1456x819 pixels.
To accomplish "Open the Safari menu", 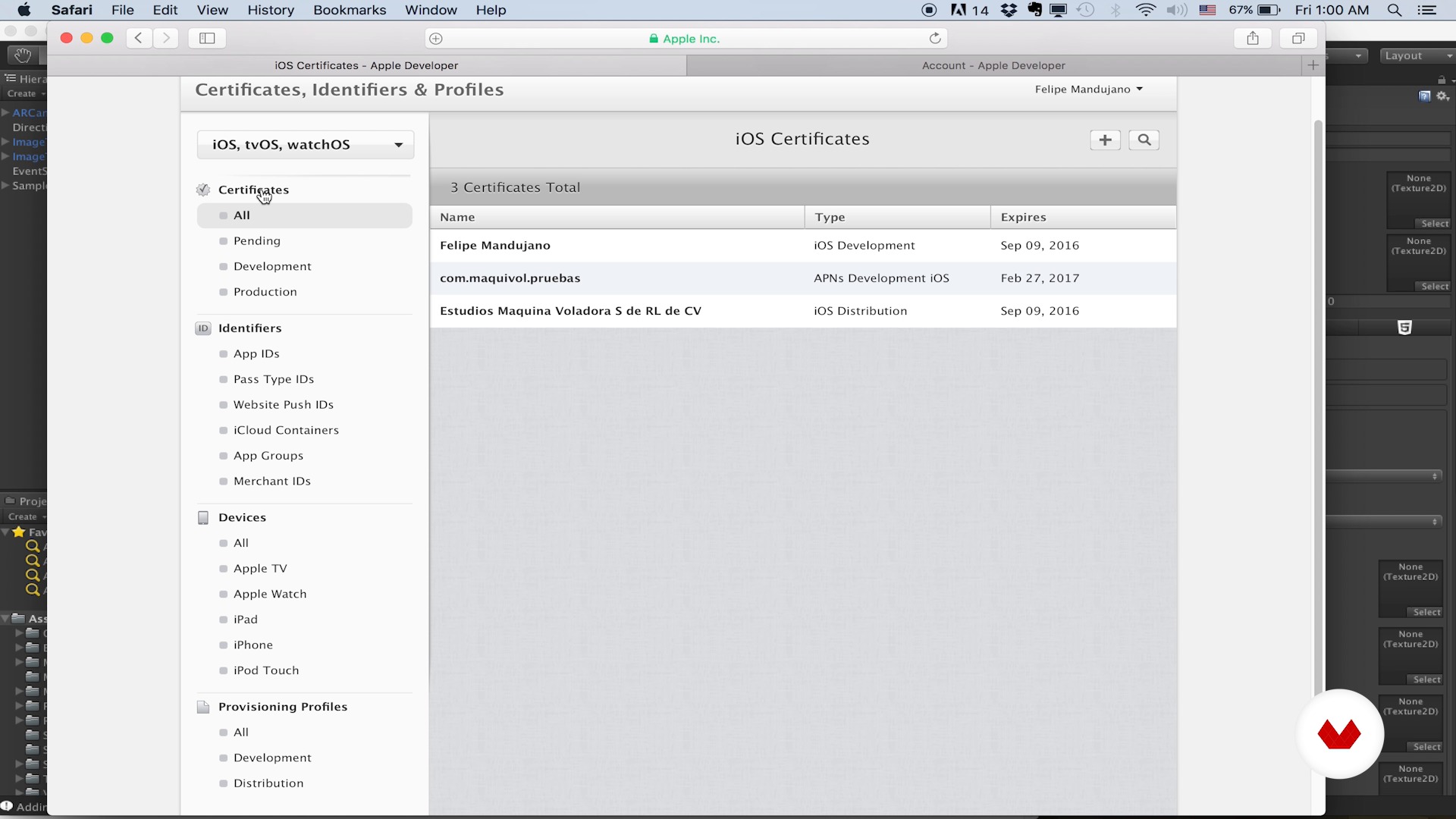I will pyautogui.click(x=72, y=10).
